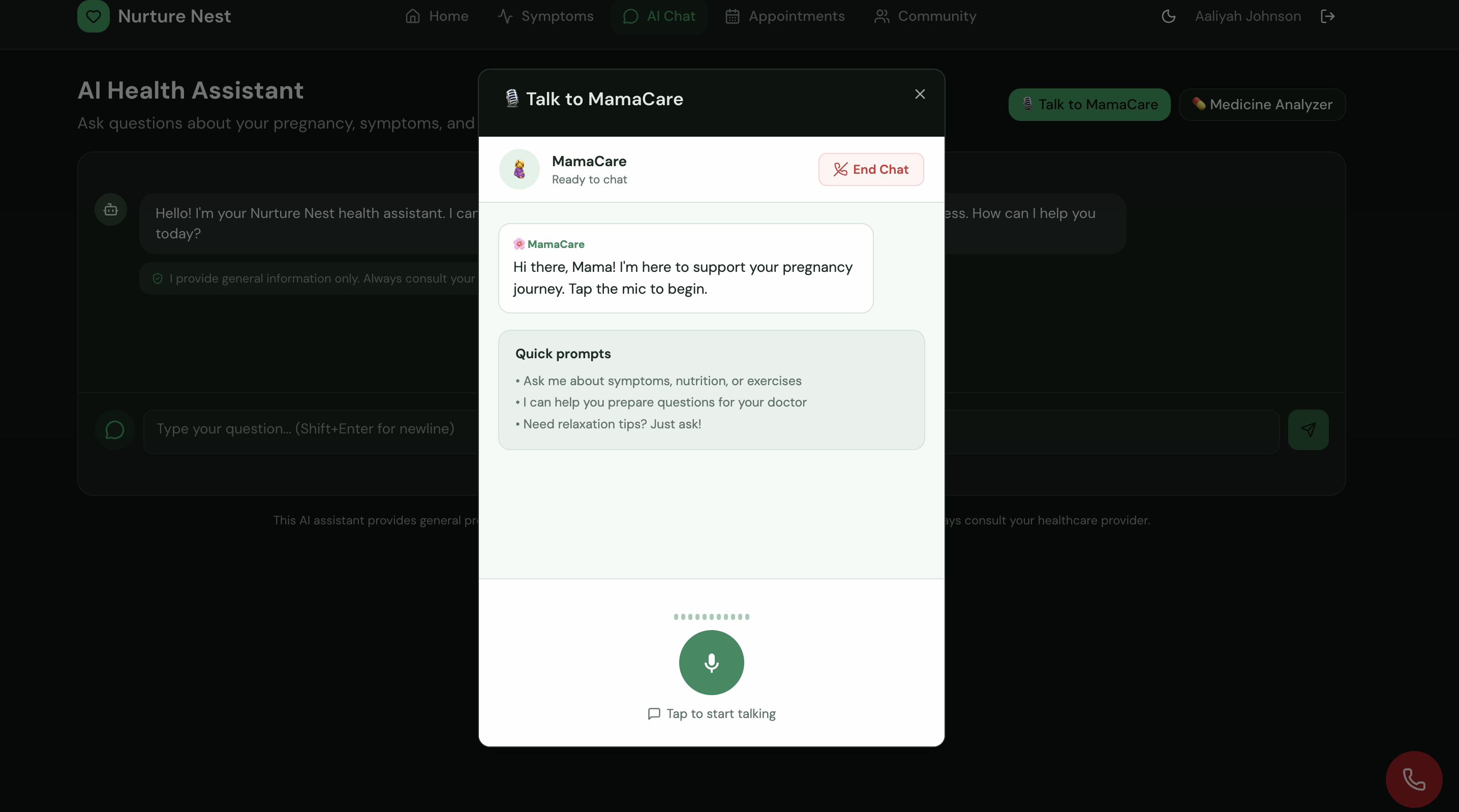Open the Medicine Analyzer button
The image size is (1459, 812).
pyautogui.click(x=1262, y=104)
